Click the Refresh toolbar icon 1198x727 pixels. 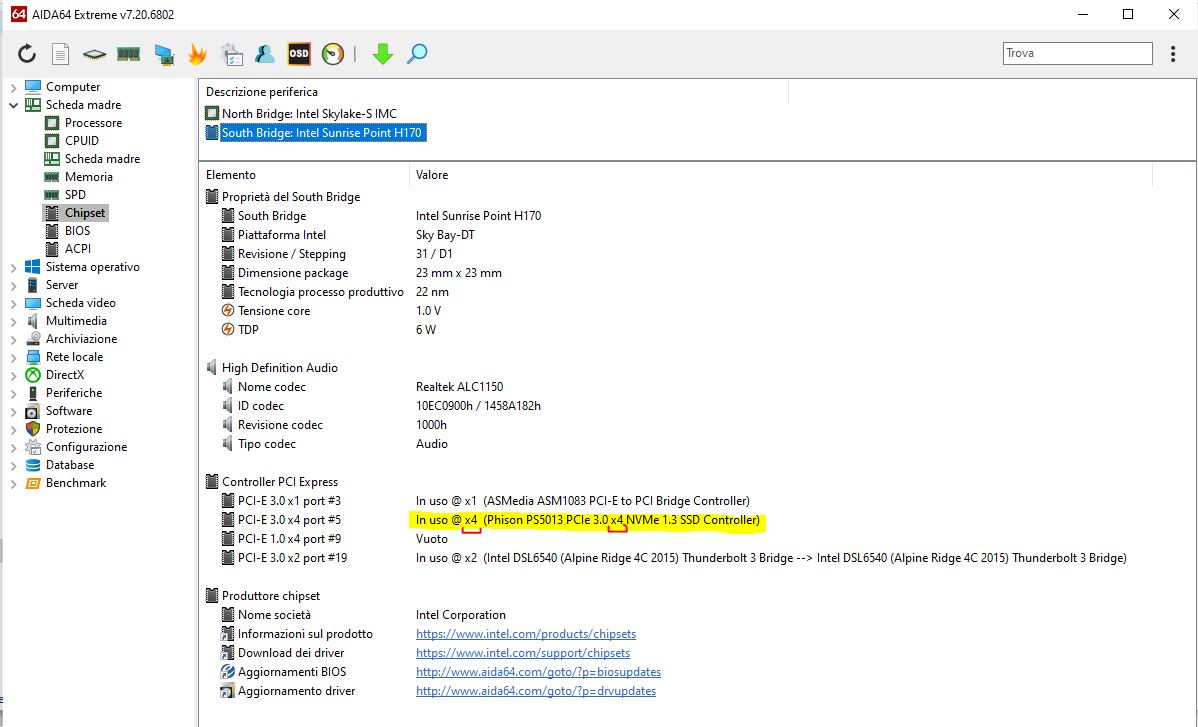point(27,53)
